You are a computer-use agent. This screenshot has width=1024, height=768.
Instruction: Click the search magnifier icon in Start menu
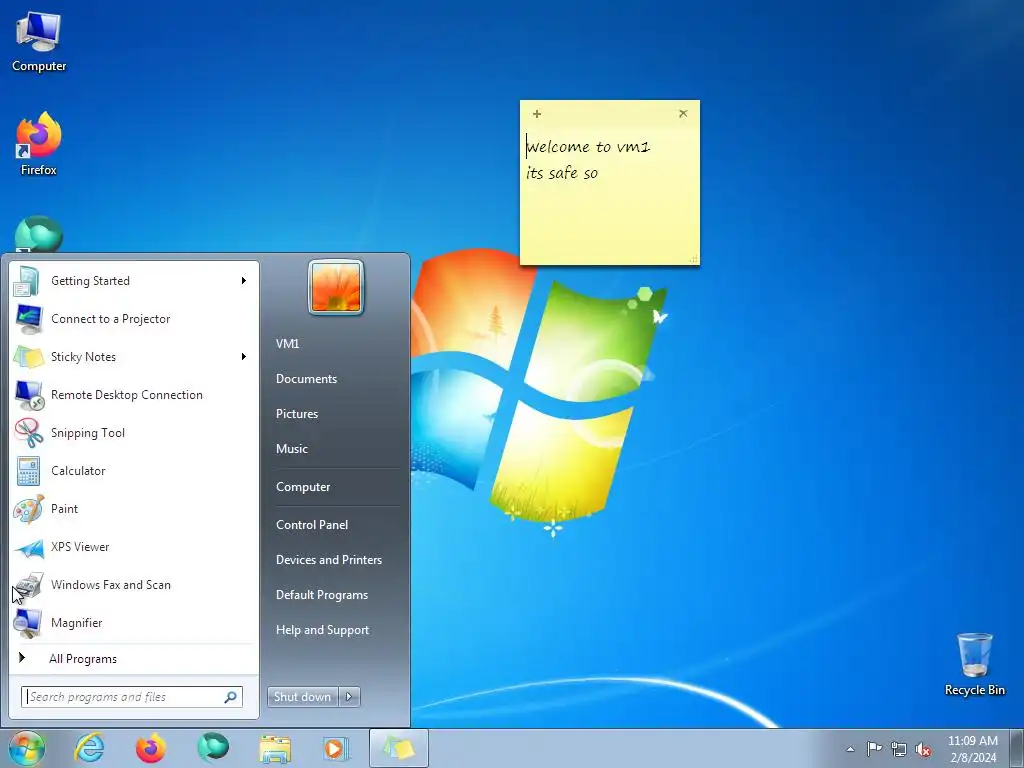pyautogui.click(x=231, y=697)
